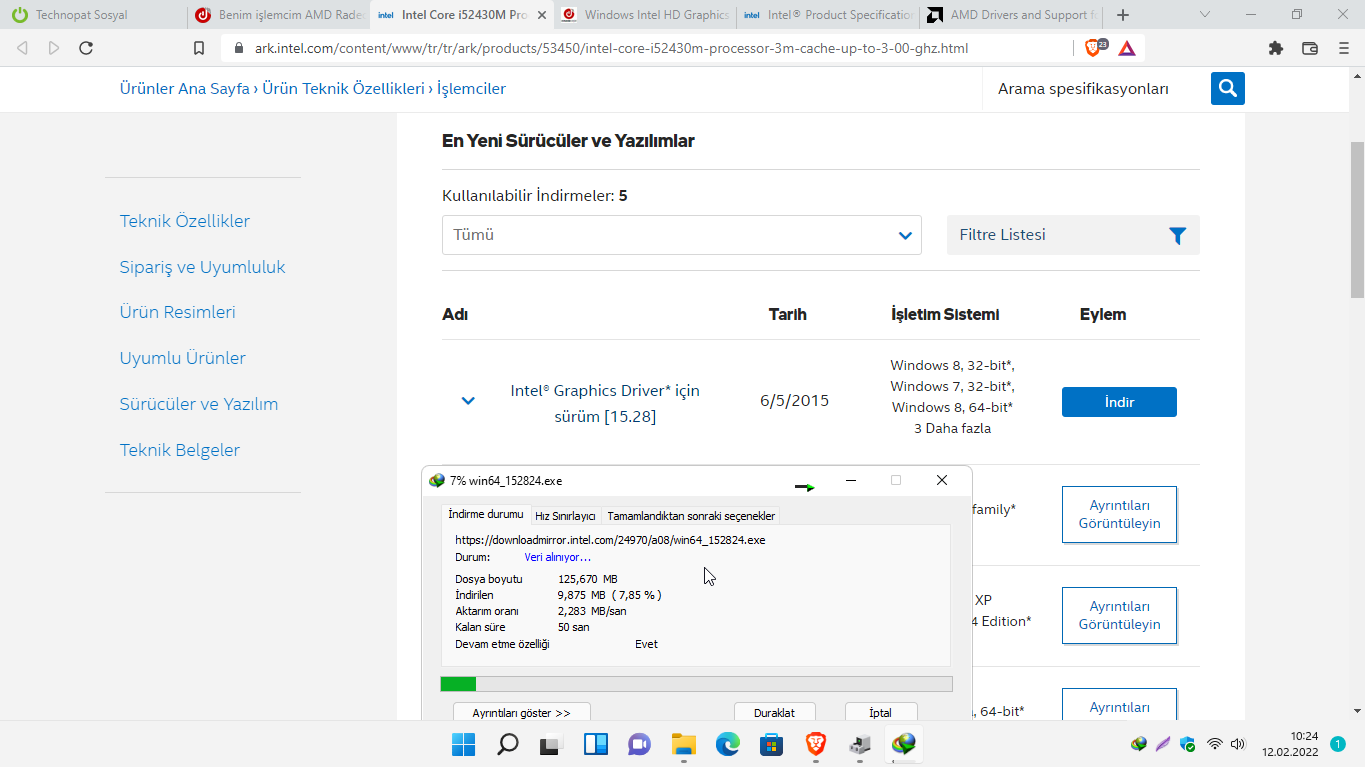This screenshot has height=767, width=1365.
Task: Switch to 'Benim işlemcim AMD Rade' tab
Action: [x=278, y=15]
